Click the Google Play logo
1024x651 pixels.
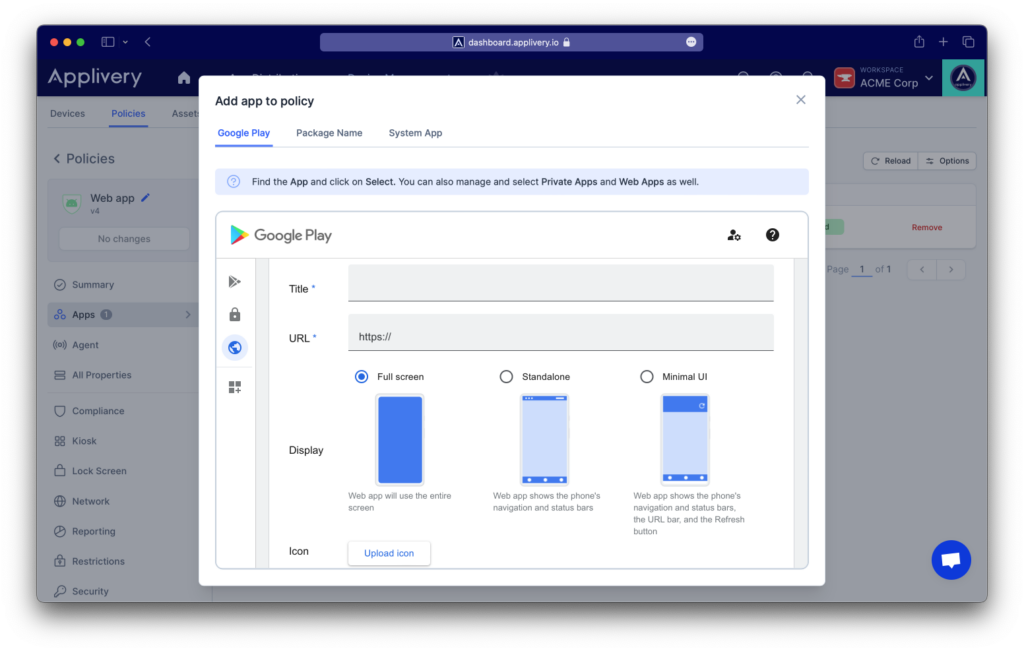(281, 235)
